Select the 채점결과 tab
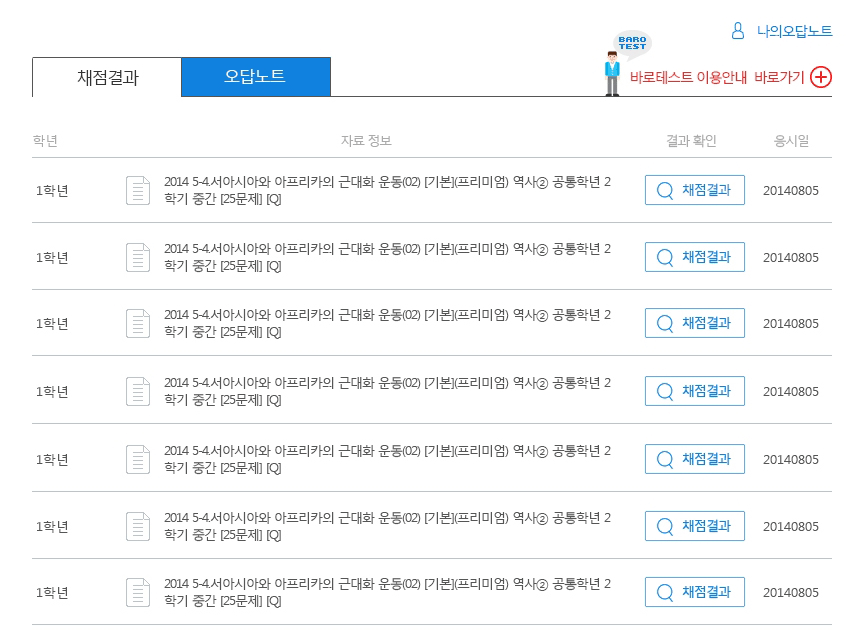858x631 pixels. click(x=107, y=78)
